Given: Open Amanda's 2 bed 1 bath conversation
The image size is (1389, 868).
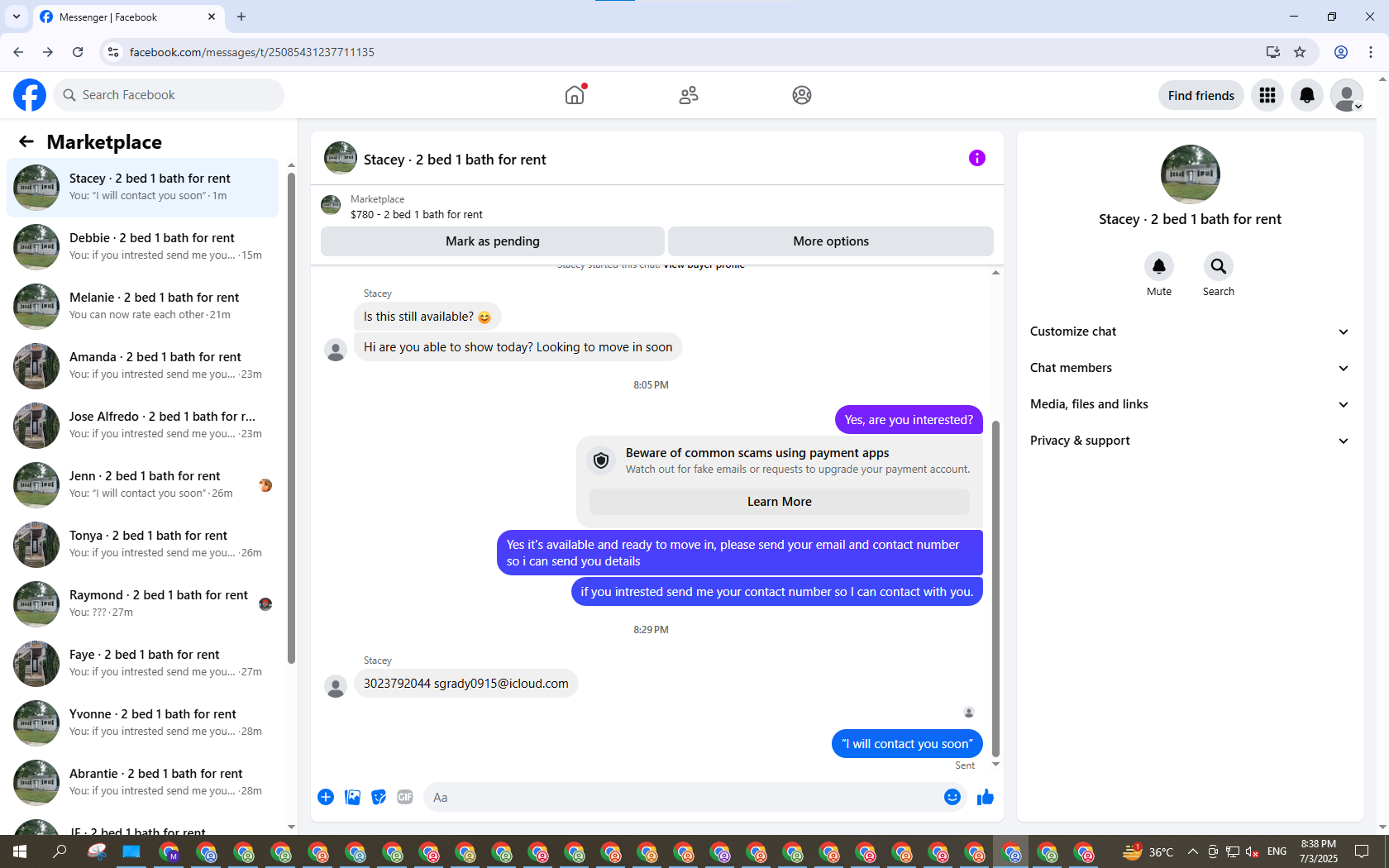Looking at the screenshot, I should 142,366.
